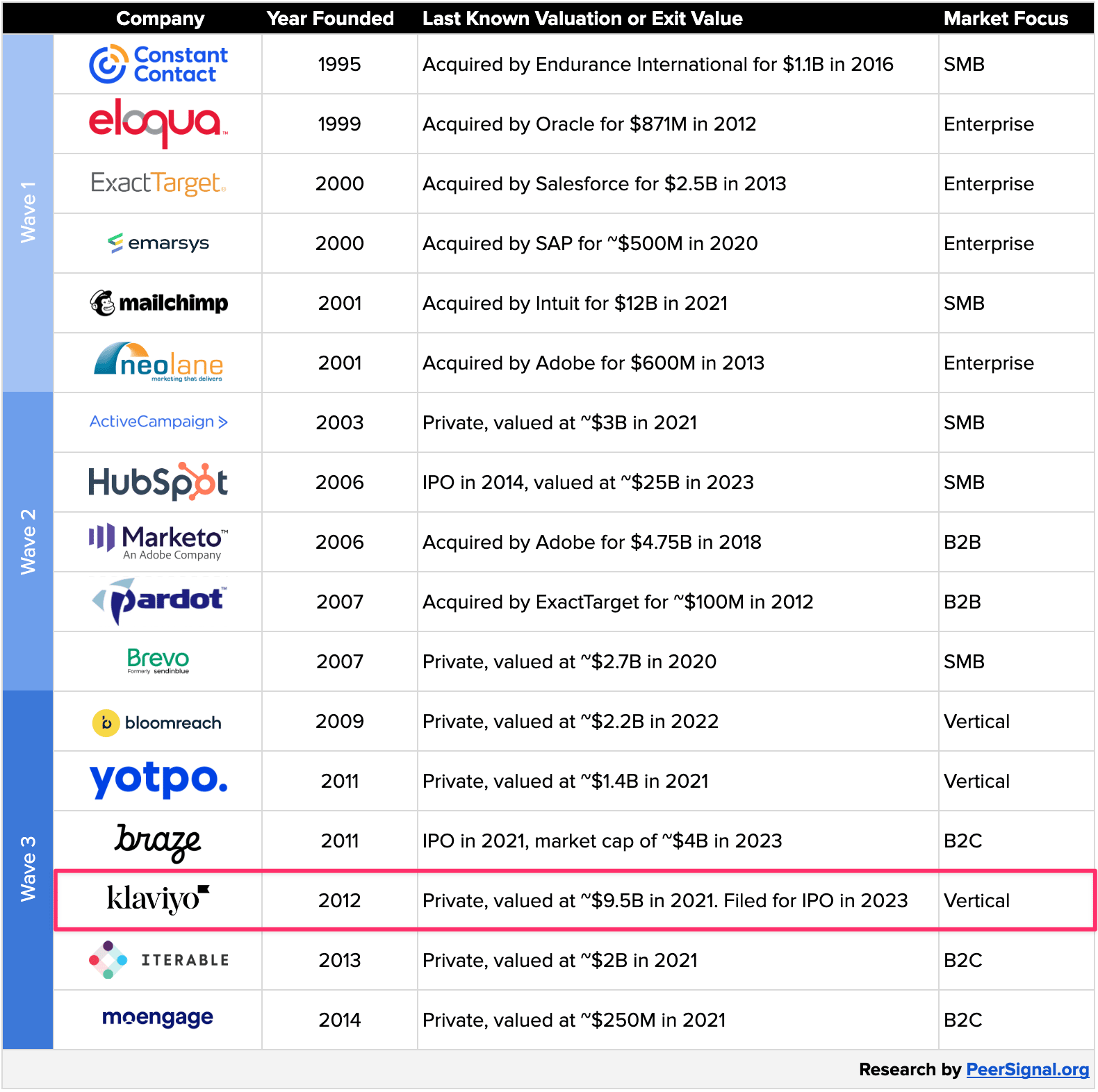The image size is (1098, 1092).
Task: Click 'Research by' footer text
Action: click(x=910, y=1069)
